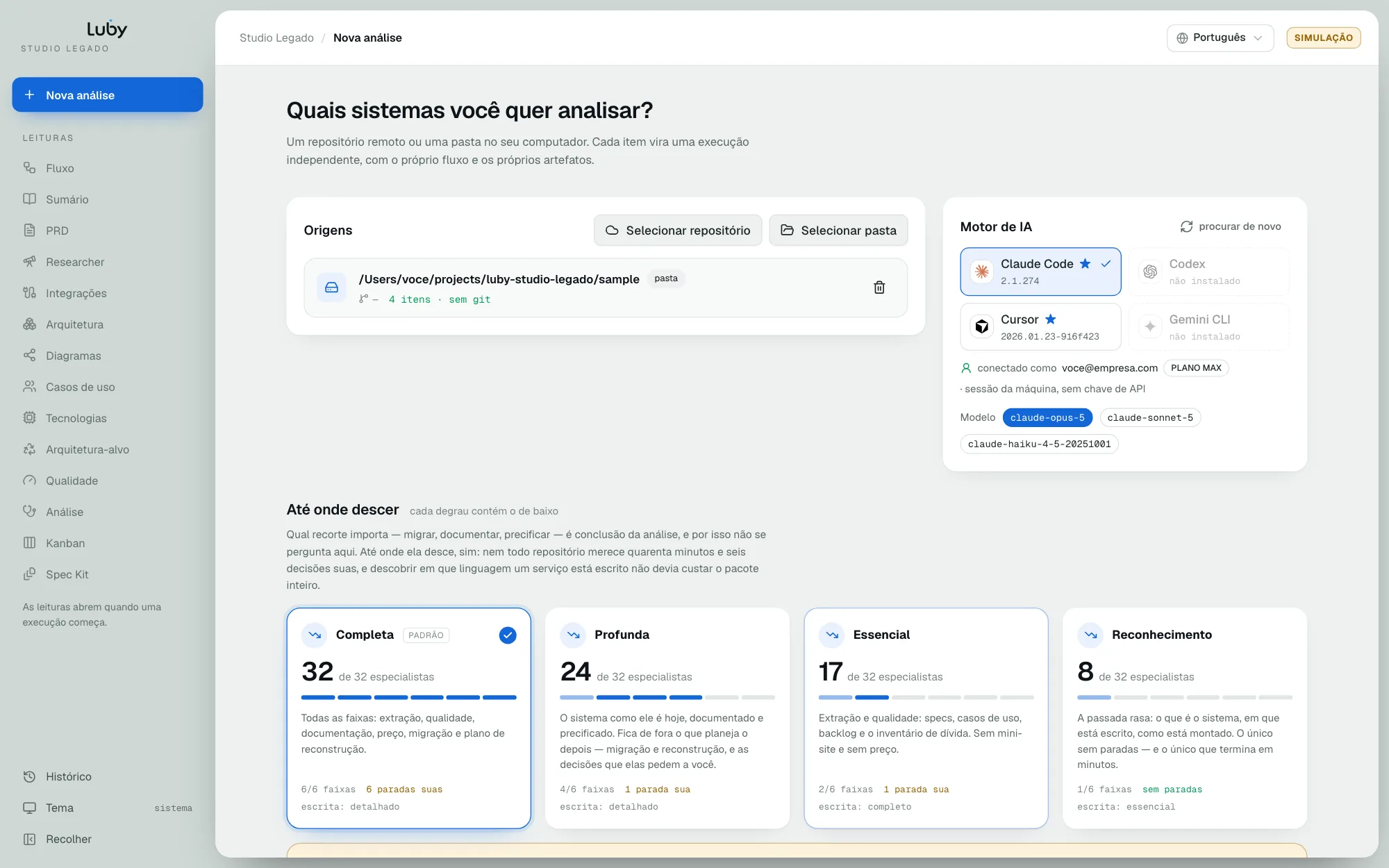The height and width of the screenshot is (868, 1389).
Task: Click the Tecnologias chip icon
Action: 29,418
